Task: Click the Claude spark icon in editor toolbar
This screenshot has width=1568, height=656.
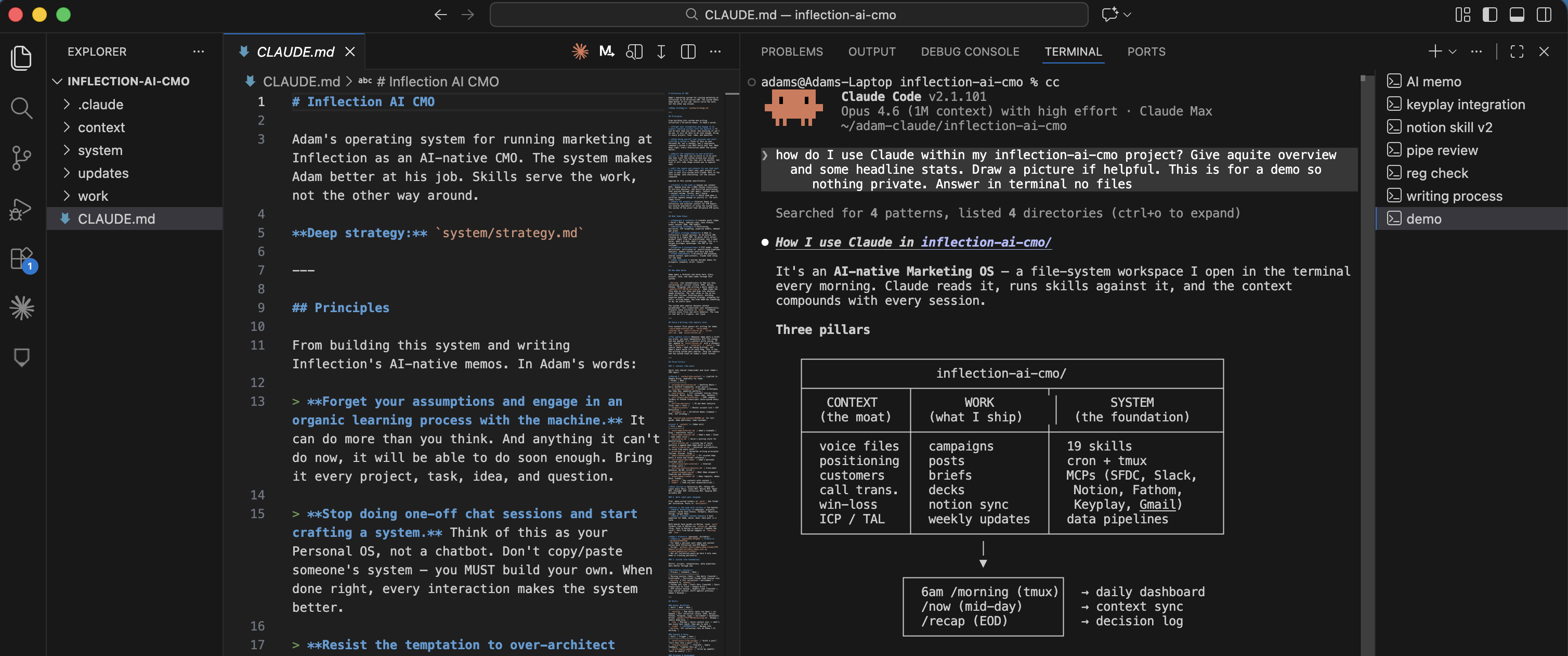Action: (580, 52)
